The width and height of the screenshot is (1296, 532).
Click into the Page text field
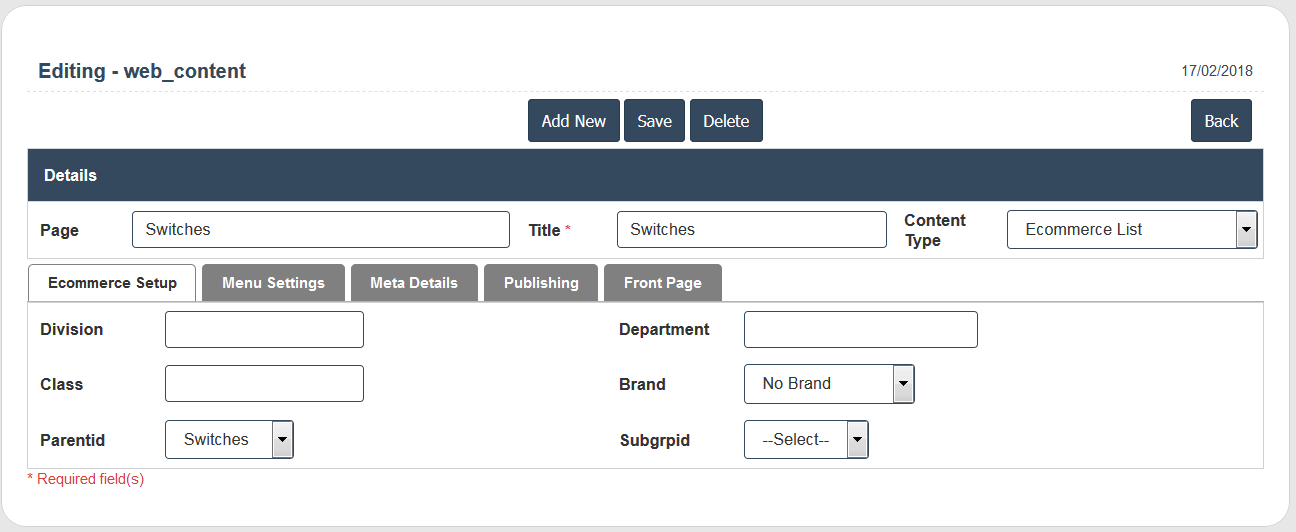[x=320, y=230]
